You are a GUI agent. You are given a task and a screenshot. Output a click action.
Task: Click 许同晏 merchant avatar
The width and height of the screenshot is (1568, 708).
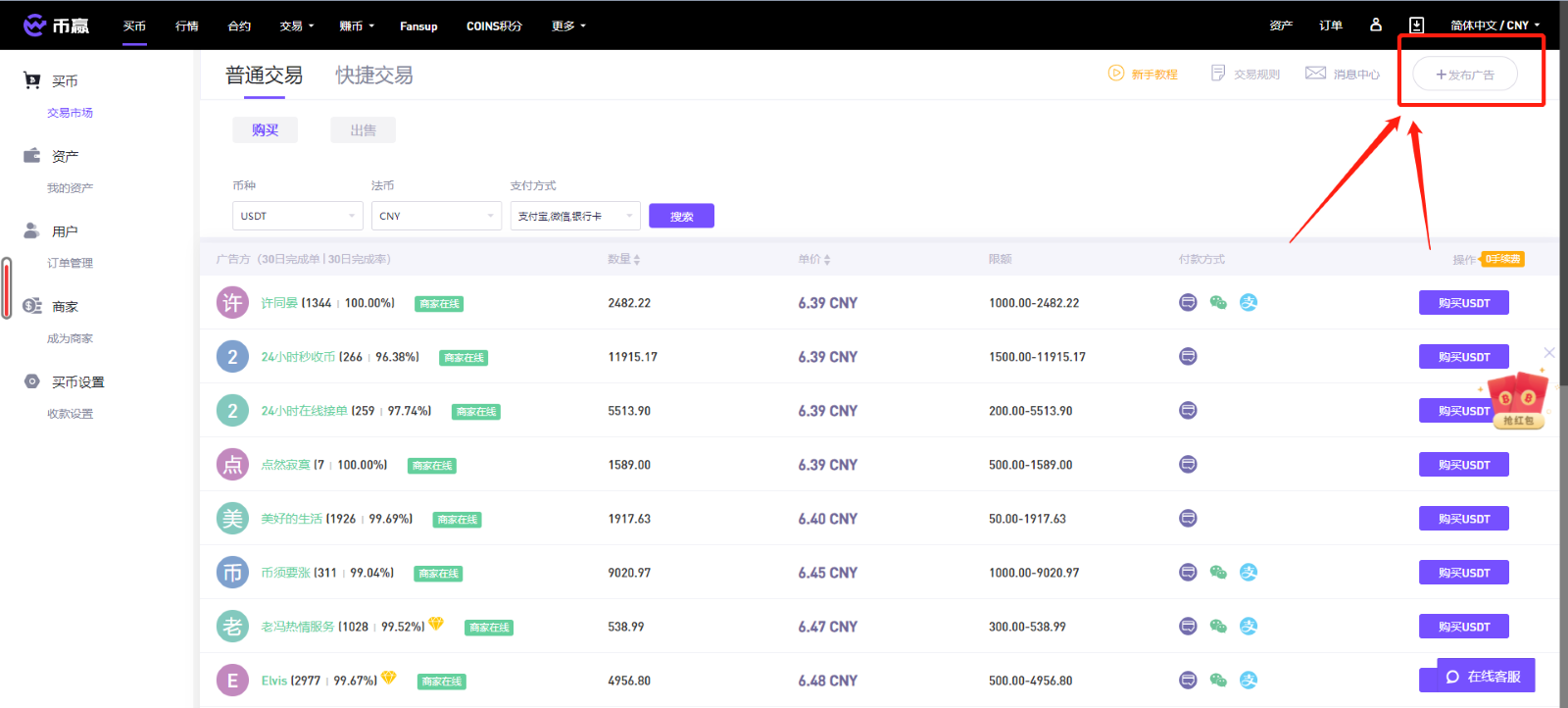click(x=232, y=303)
